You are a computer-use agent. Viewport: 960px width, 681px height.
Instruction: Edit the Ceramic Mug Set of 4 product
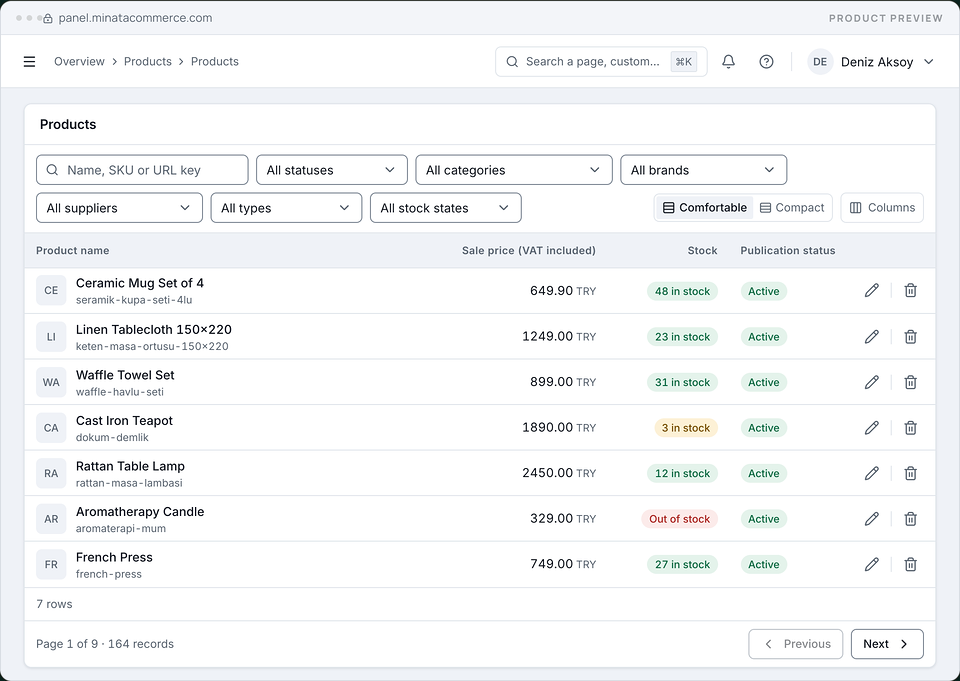(x=872, y=291)
